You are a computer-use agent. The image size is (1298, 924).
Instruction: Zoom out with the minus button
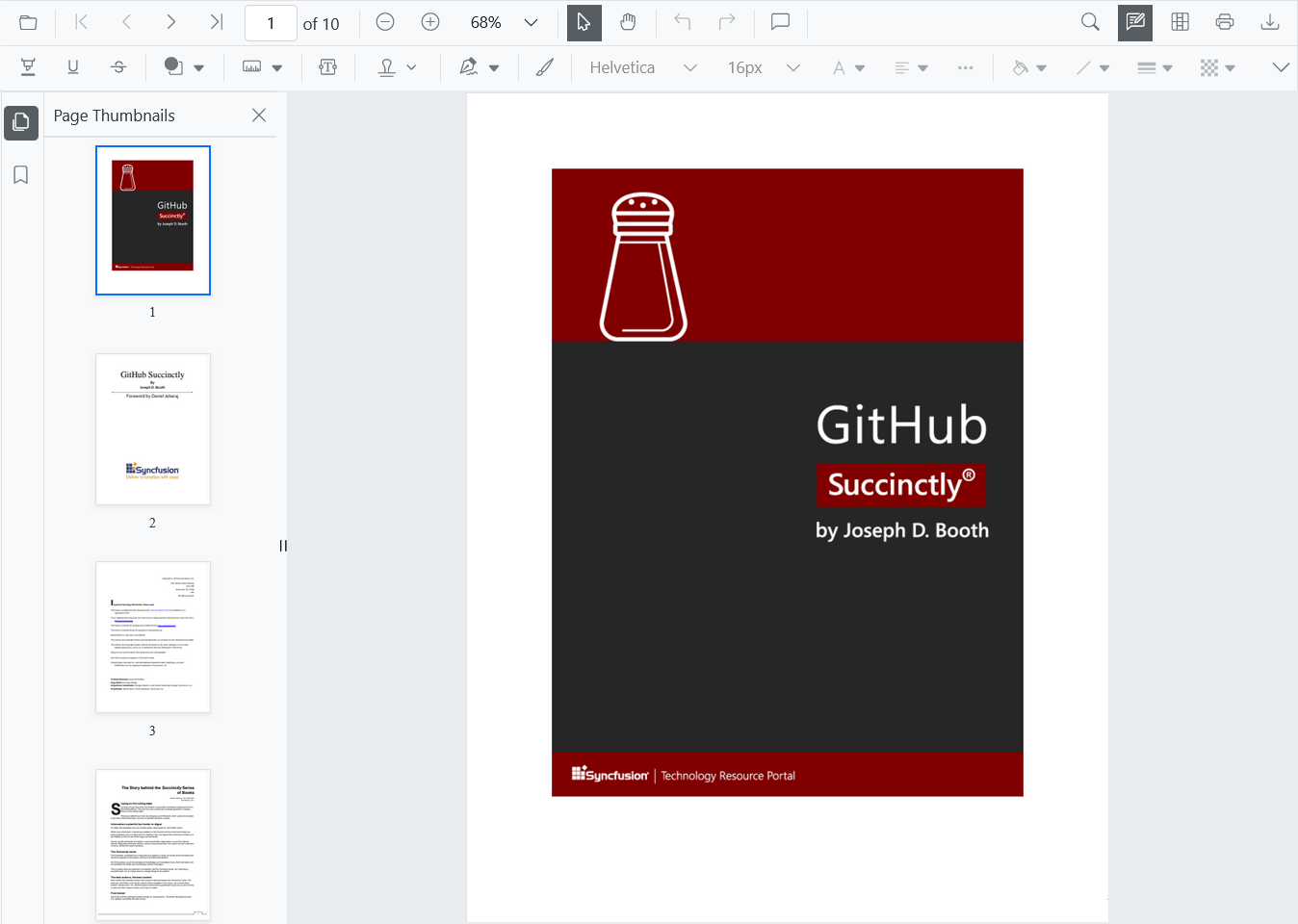(x=385, y=22)
